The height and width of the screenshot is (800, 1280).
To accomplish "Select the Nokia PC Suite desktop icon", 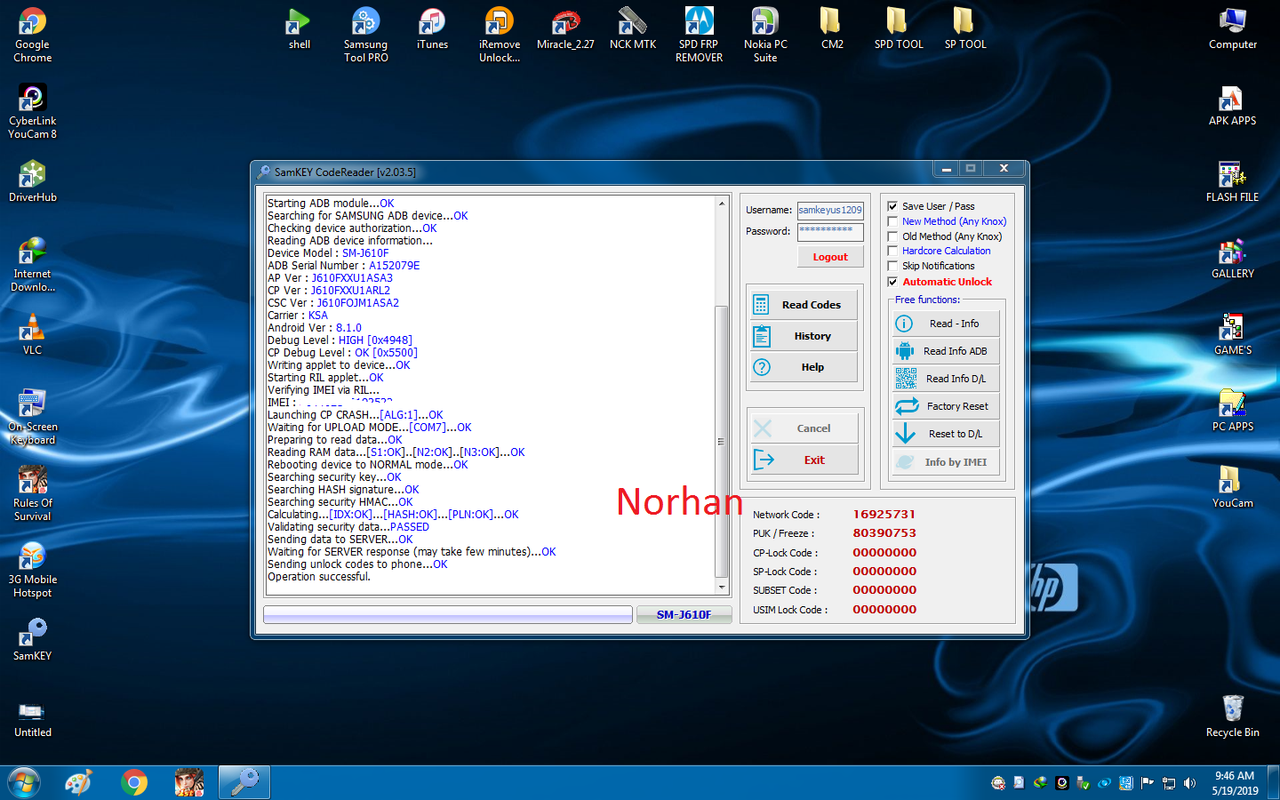I will 765,35.
